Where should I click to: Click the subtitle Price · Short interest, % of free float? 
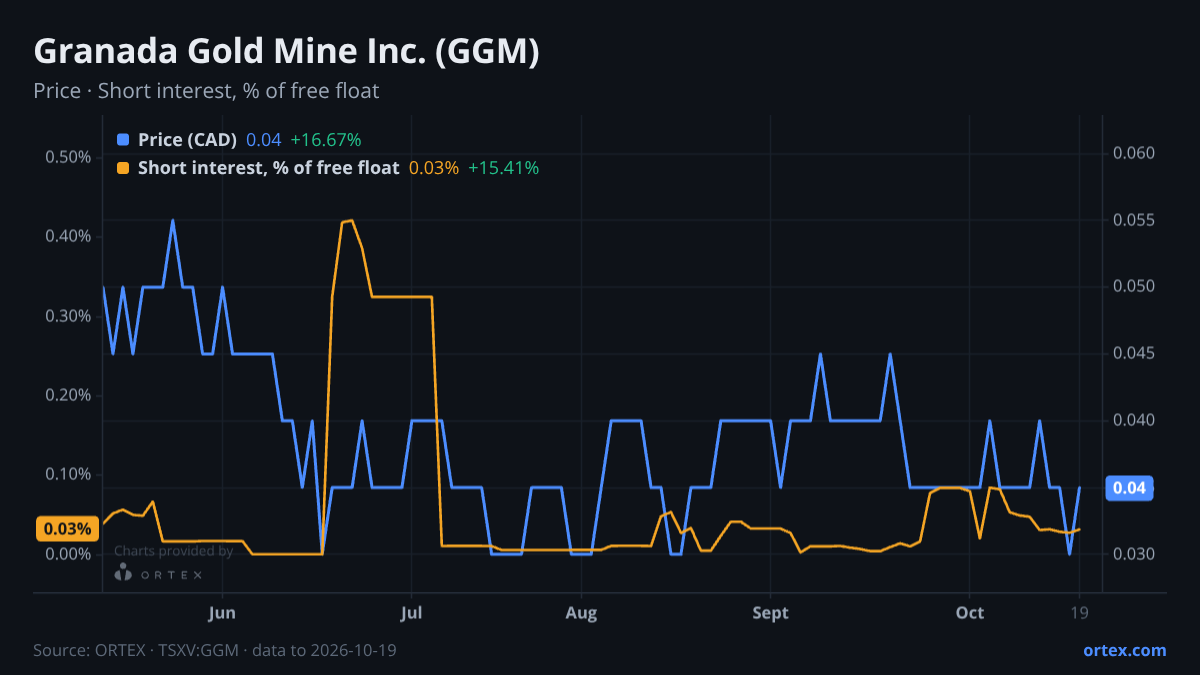(x=206, y=91)
